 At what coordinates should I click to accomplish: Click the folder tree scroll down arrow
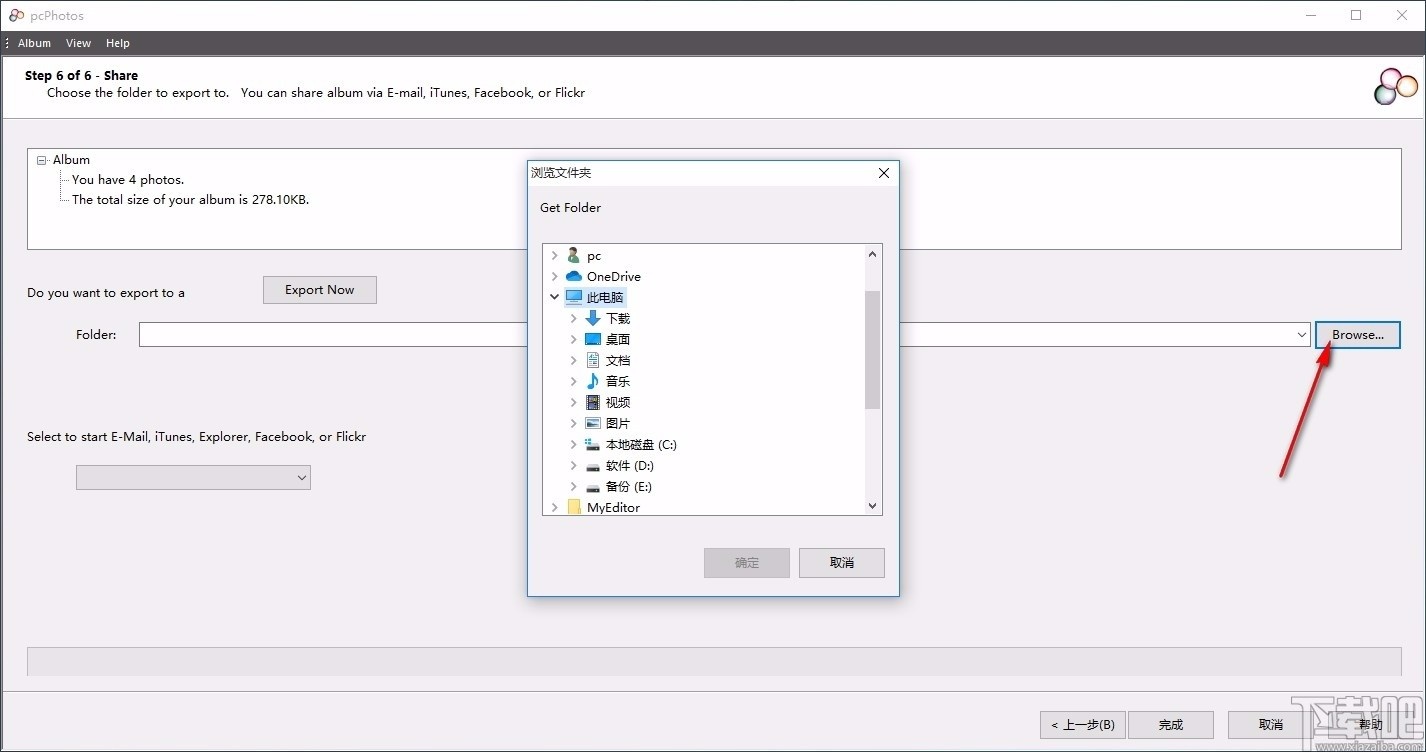(873, 506)
